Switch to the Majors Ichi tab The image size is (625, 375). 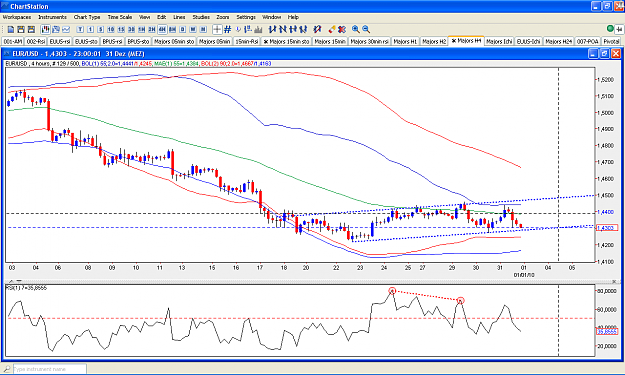tap(499, 41)
